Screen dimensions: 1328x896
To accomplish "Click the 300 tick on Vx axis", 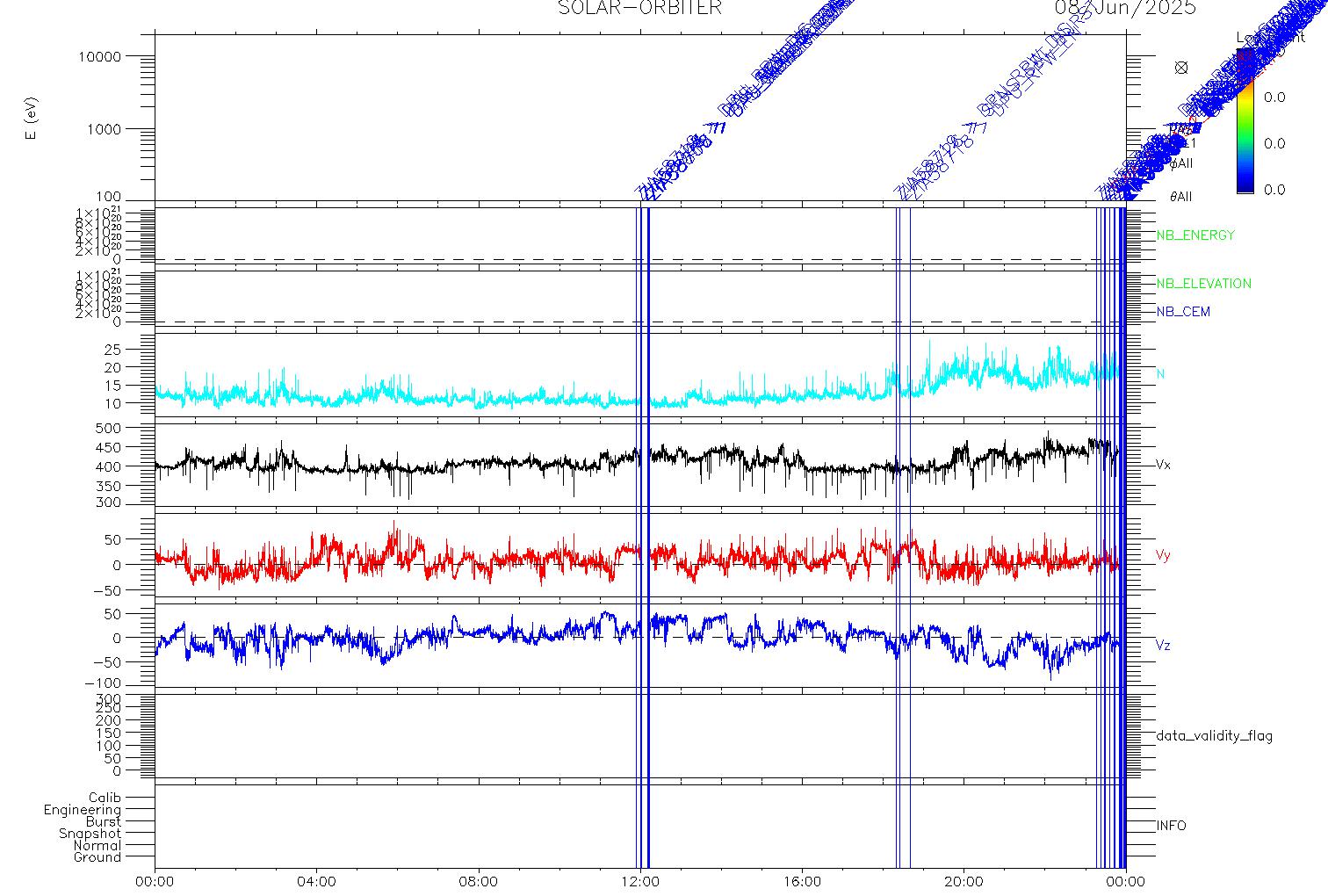I will click(108, 504).
